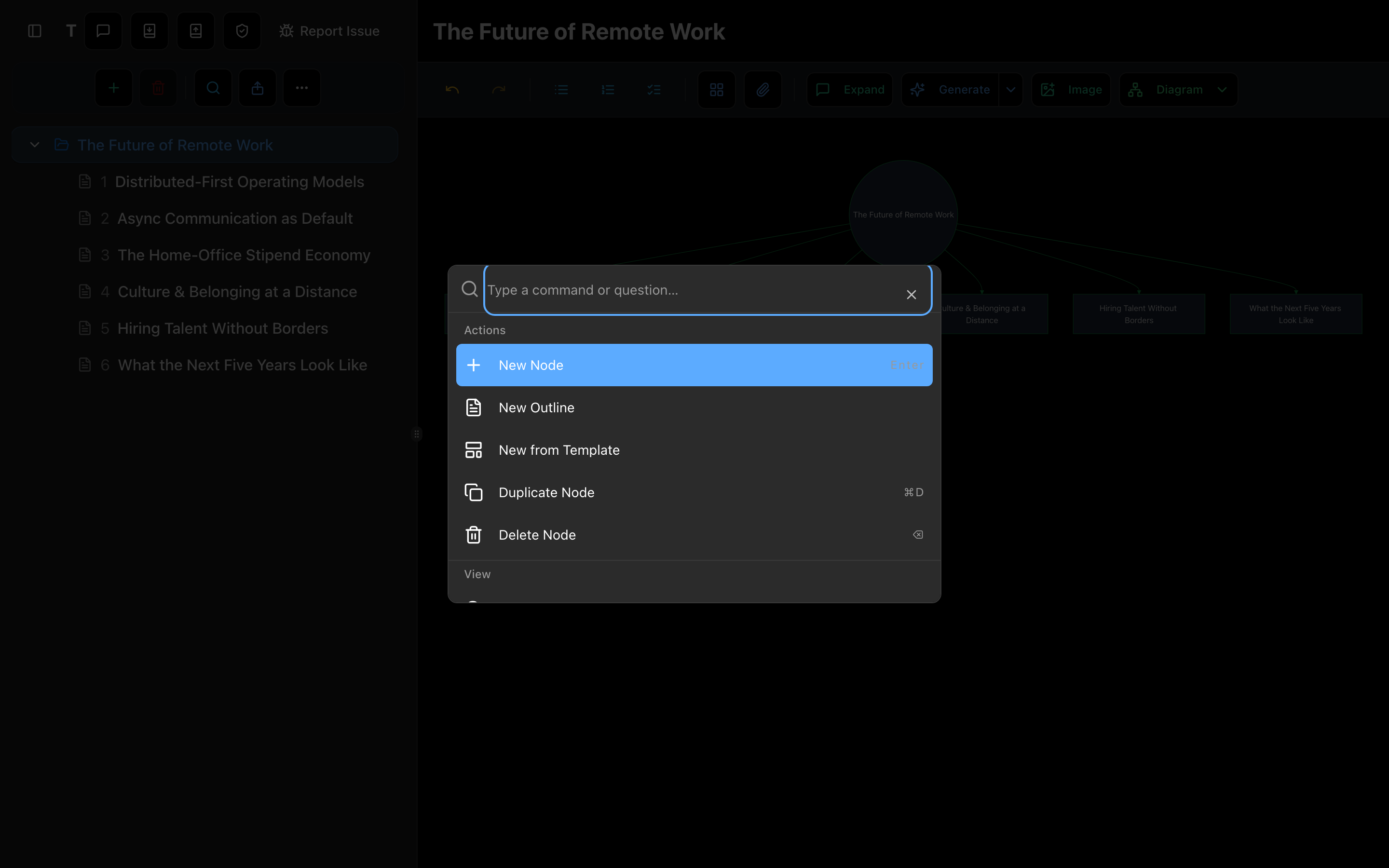The image size is (1389, 868).
Task: Click the grid layout icon
Action: [716, 90]
